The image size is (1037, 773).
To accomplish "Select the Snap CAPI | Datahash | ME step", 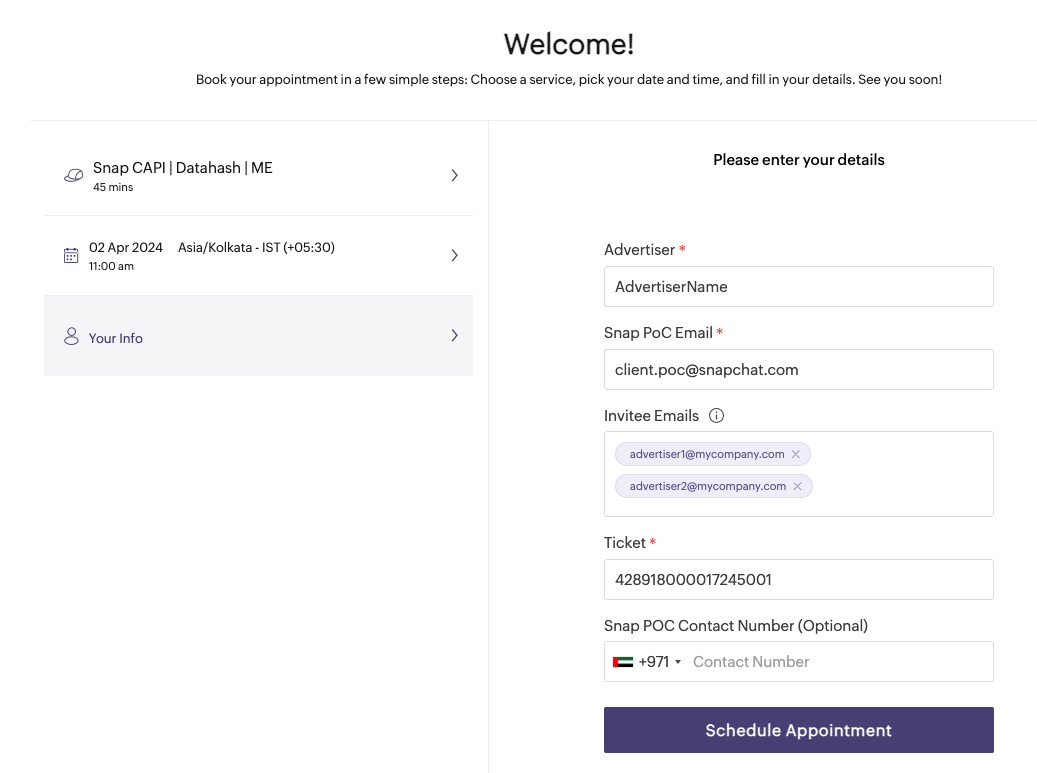I will 259,175.
